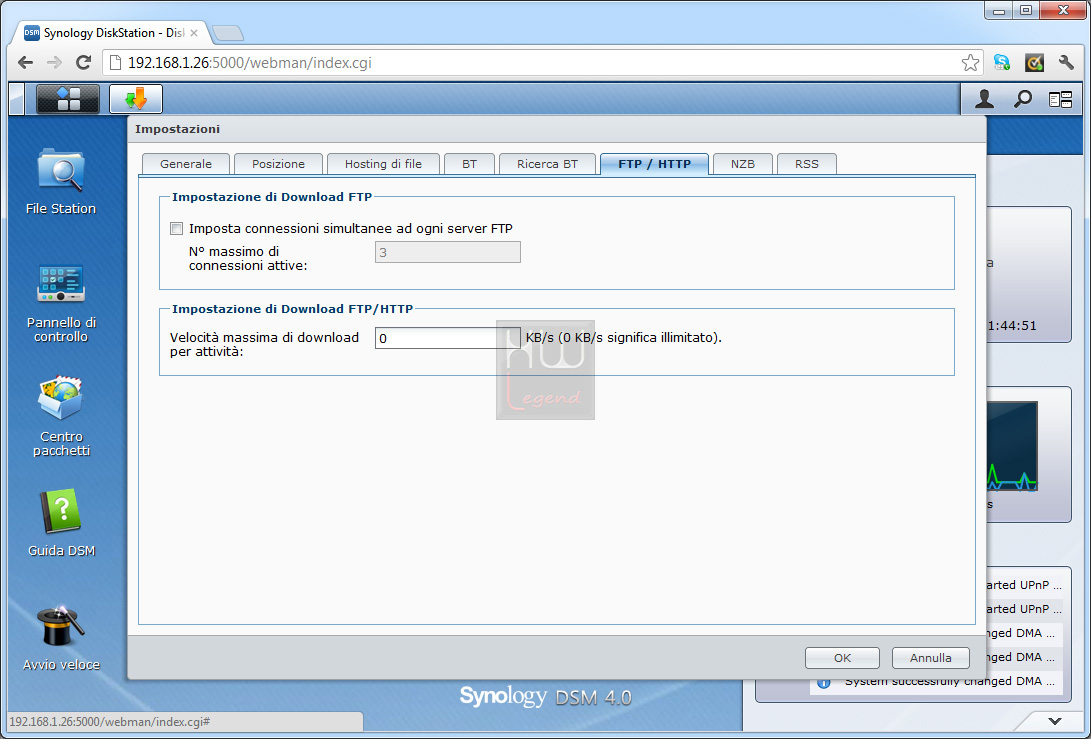Open the BT tab
This screenshot has width=1091, height=739.
[x=470, y=164]
